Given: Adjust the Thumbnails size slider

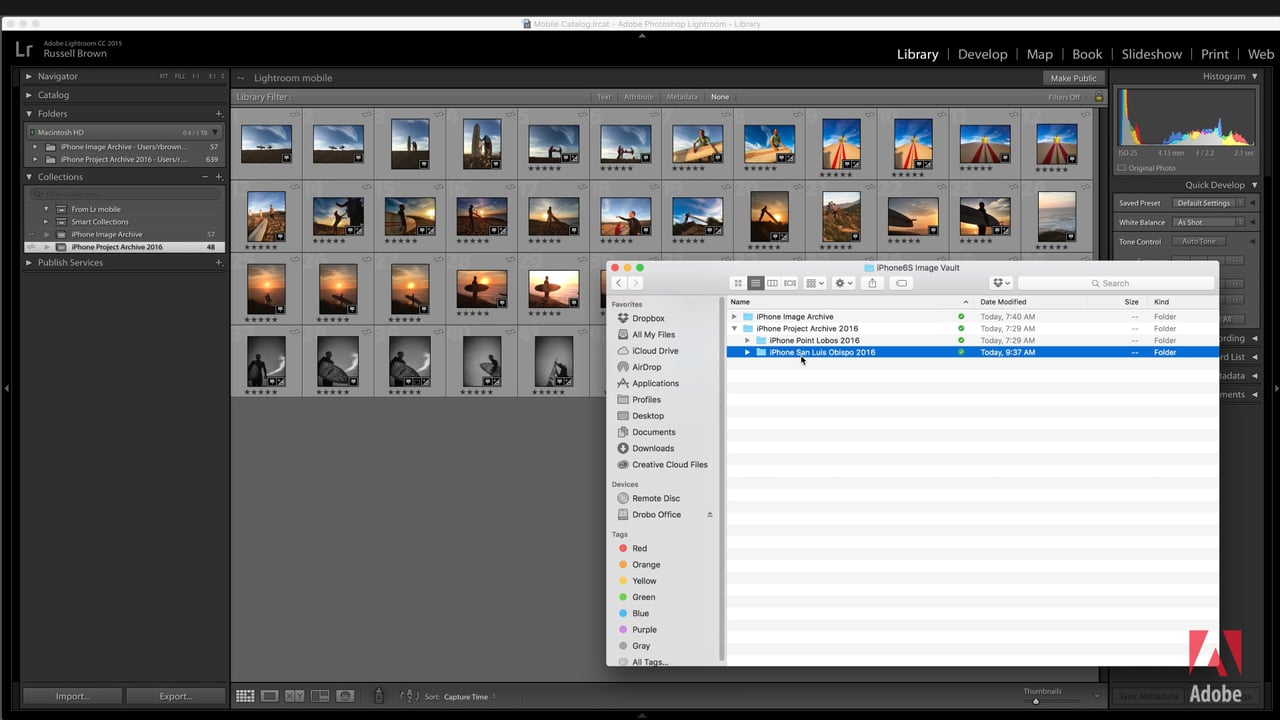Looking at the screenshot, I should pos(1035,701).
